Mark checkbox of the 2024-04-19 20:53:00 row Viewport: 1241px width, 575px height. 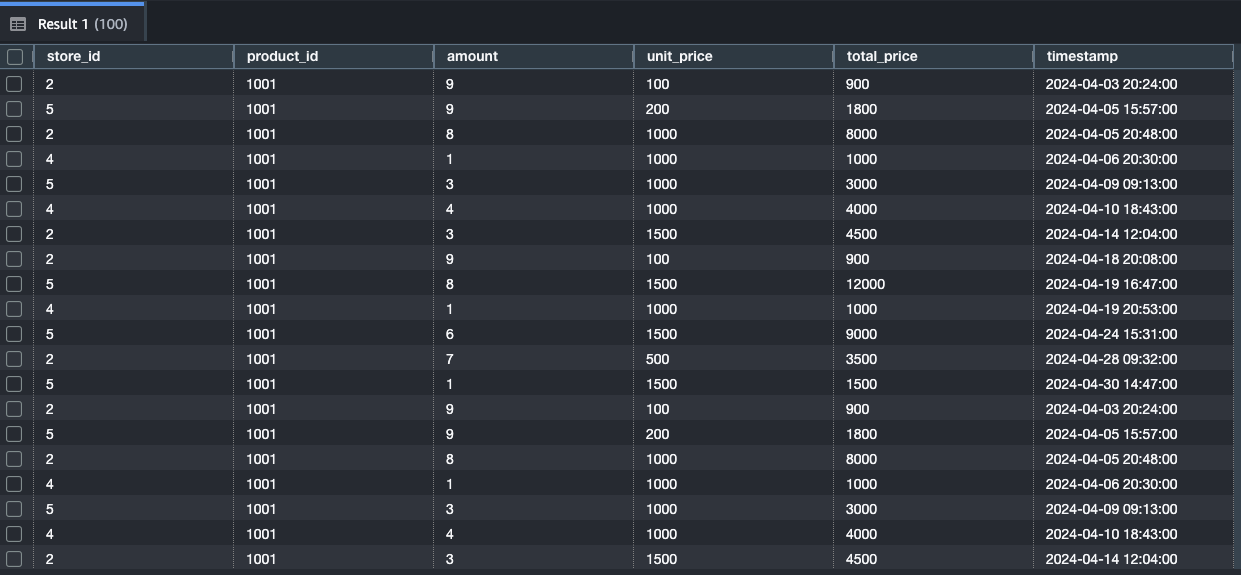coord(14,309)
